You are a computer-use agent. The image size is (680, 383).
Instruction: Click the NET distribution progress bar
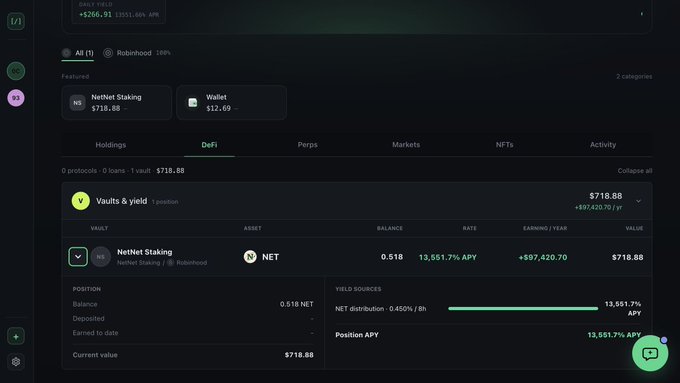pyautogui.click(x=523, y=309)
